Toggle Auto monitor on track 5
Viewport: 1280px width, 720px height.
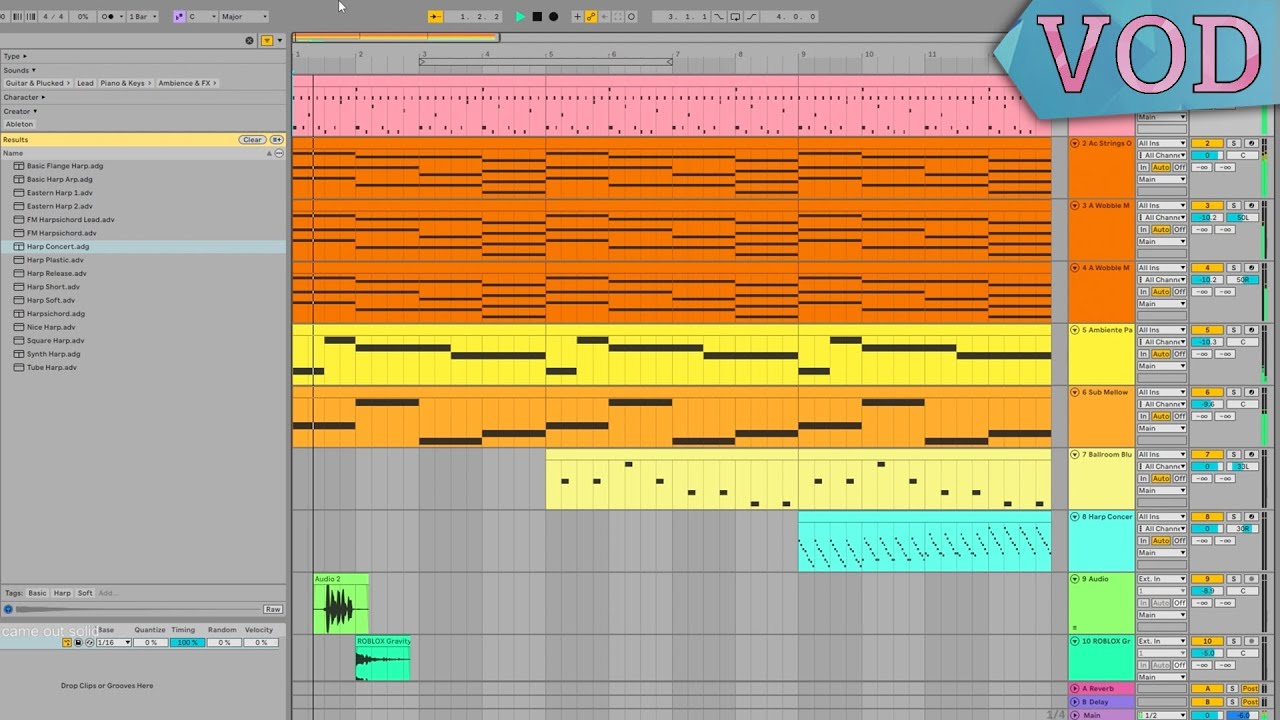(x=1160, y=354)
